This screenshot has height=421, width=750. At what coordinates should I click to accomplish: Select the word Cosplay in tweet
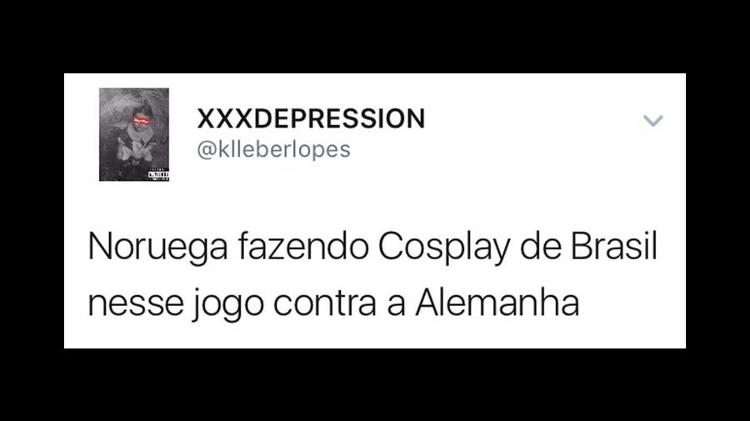pyautogui.click(x=443, y=248)
